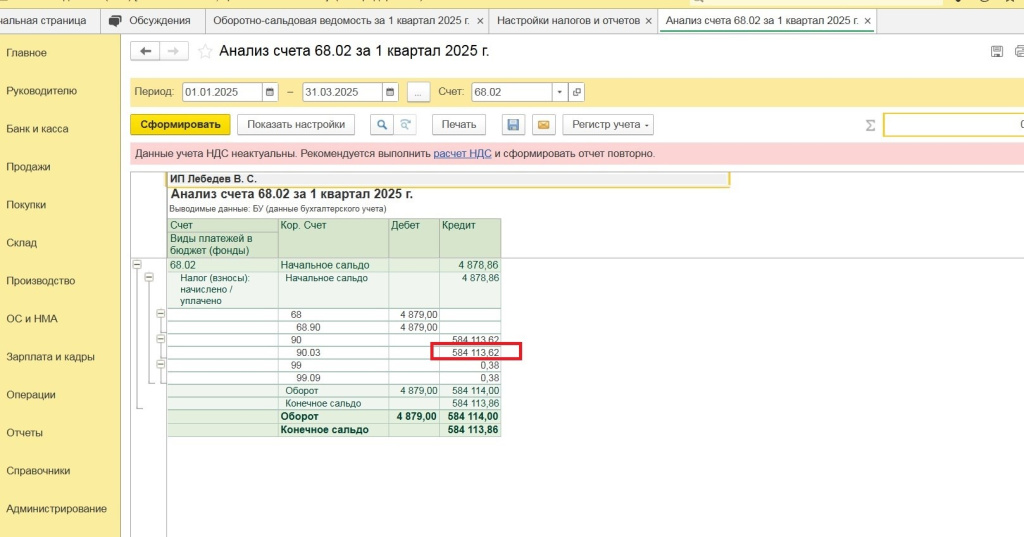1024x537 pixels.
Task: Click the Кор. Счет column header
Action: 334,238
